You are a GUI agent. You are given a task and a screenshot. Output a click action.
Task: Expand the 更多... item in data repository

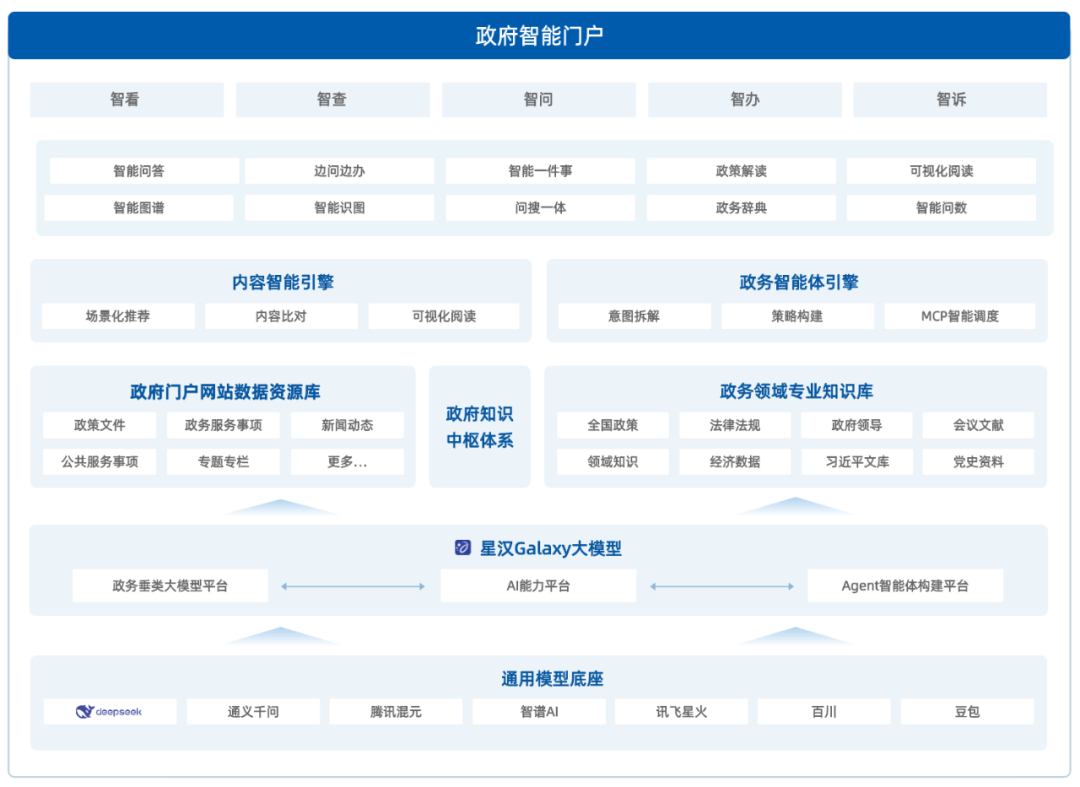pos(347,462)
